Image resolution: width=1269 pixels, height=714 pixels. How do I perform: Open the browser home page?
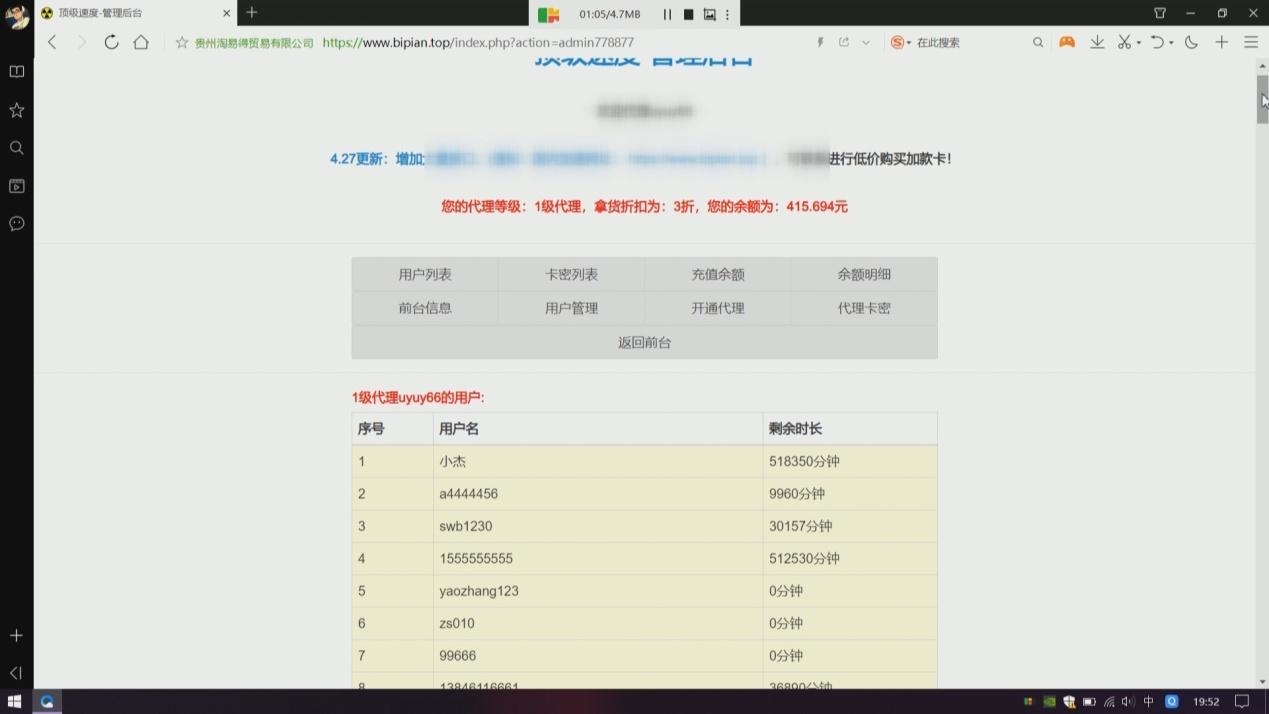click(x=141, y=42)
